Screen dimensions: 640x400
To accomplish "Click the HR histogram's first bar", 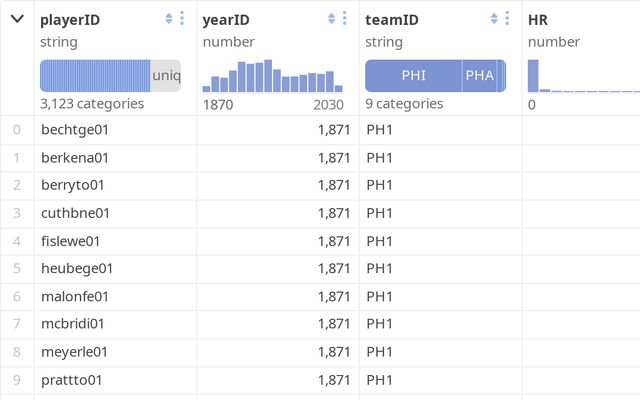I will pos(533,76).
